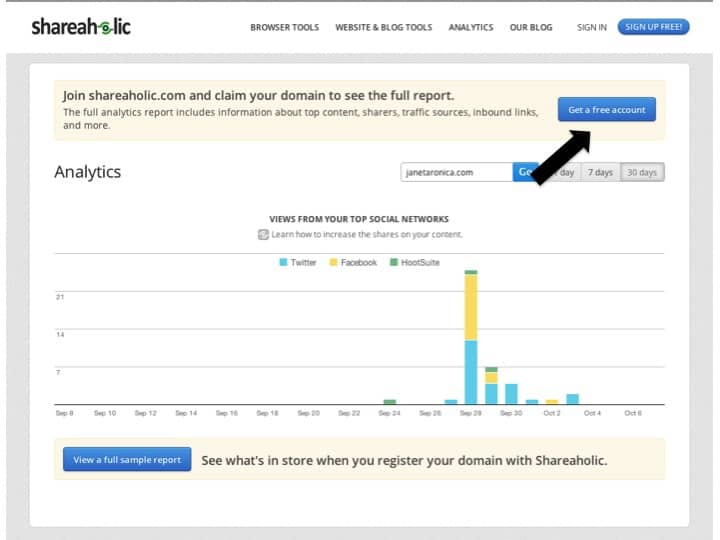Image resolution: width=720 pixels, height=540 pixels.
Task: Click Facebook legend label
Action: click(x=359, y=263)
